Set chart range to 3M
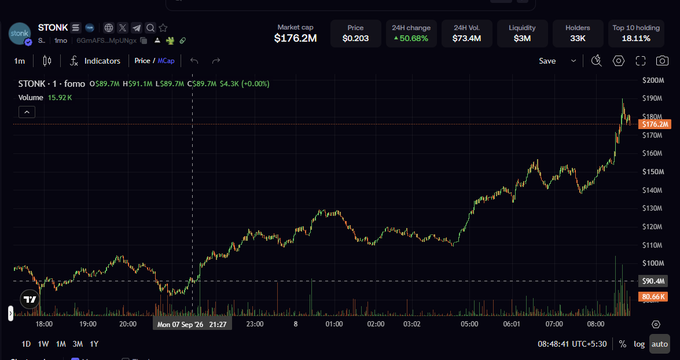680x360 pixels. (x=78, y=344)
